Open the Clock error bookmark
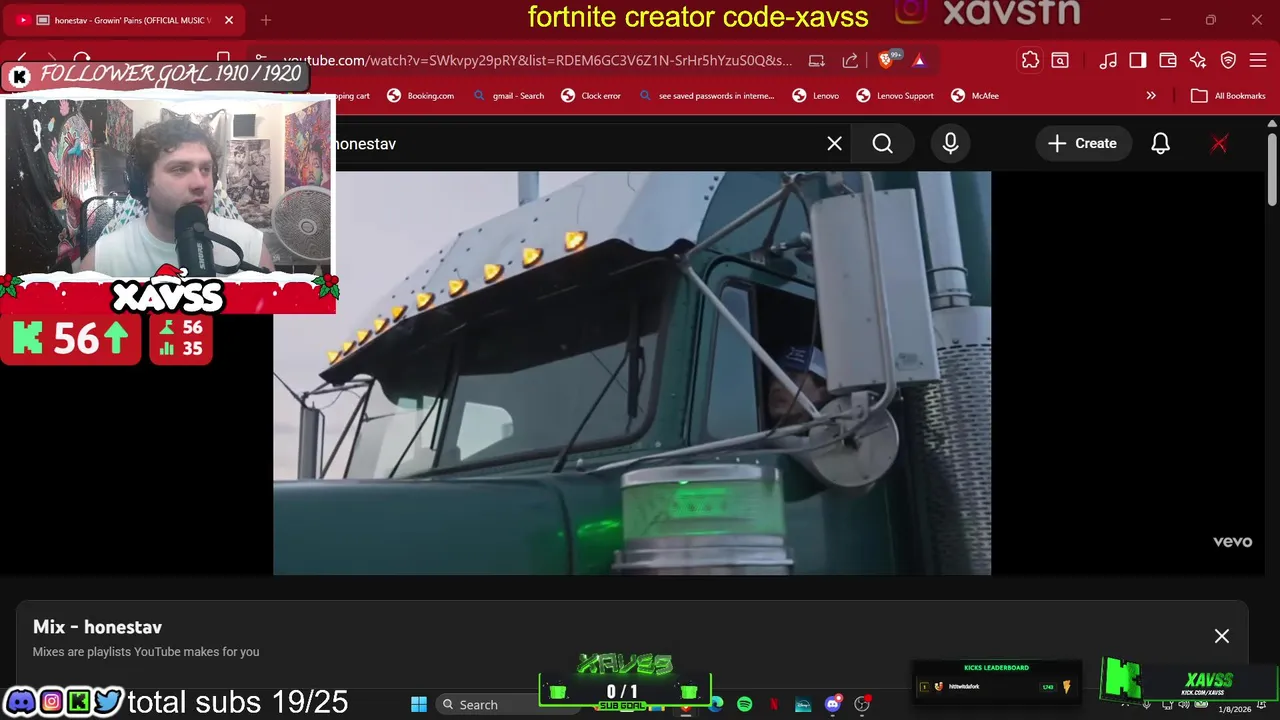The image size is (1280, 720). [x=591, y=96]
